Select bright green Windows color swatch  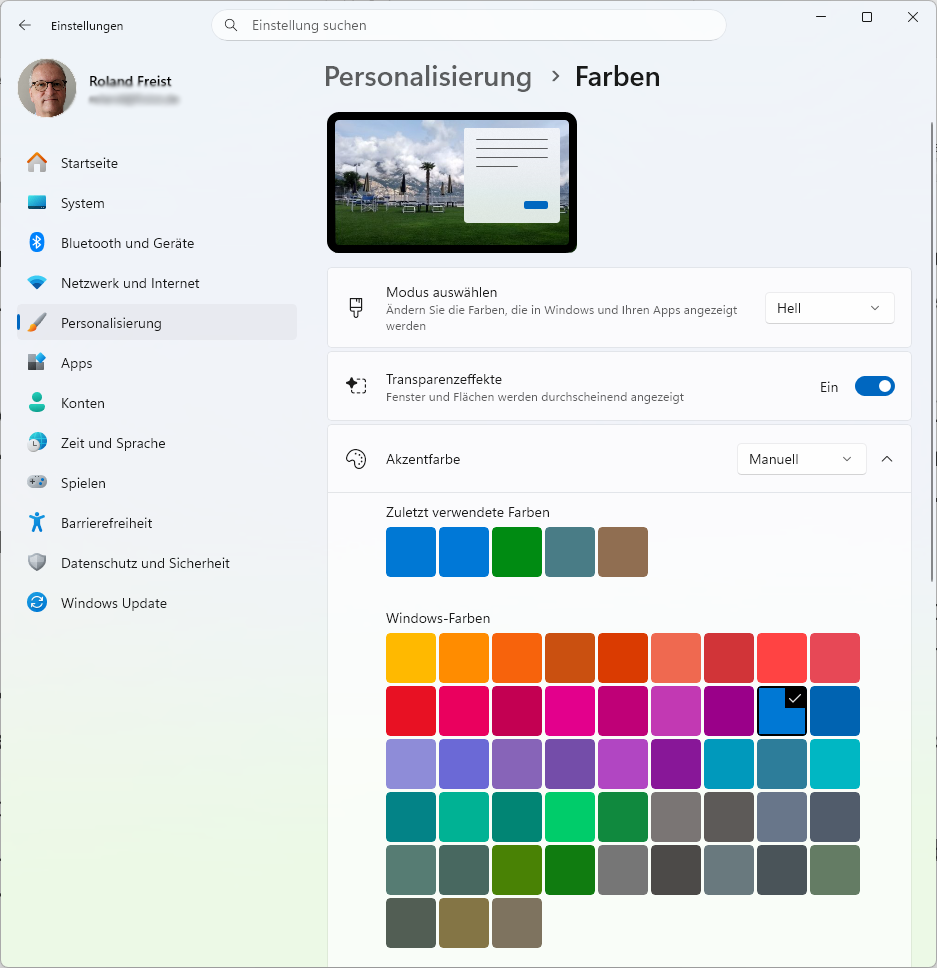pos(570,817)
